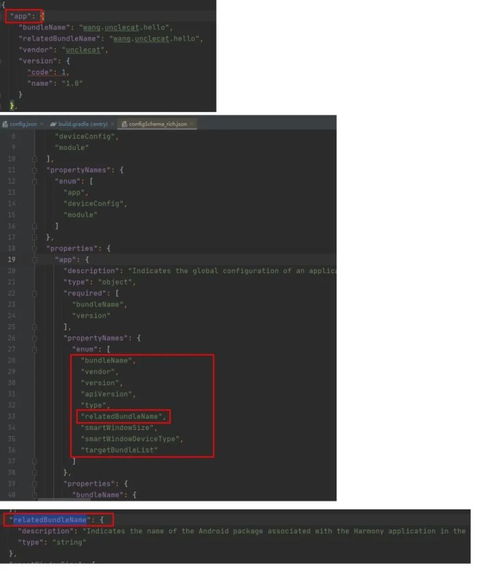Click the editor horizontal scrollbar
The width and height of the screenshot is (500, 586).
pos(64,499)
